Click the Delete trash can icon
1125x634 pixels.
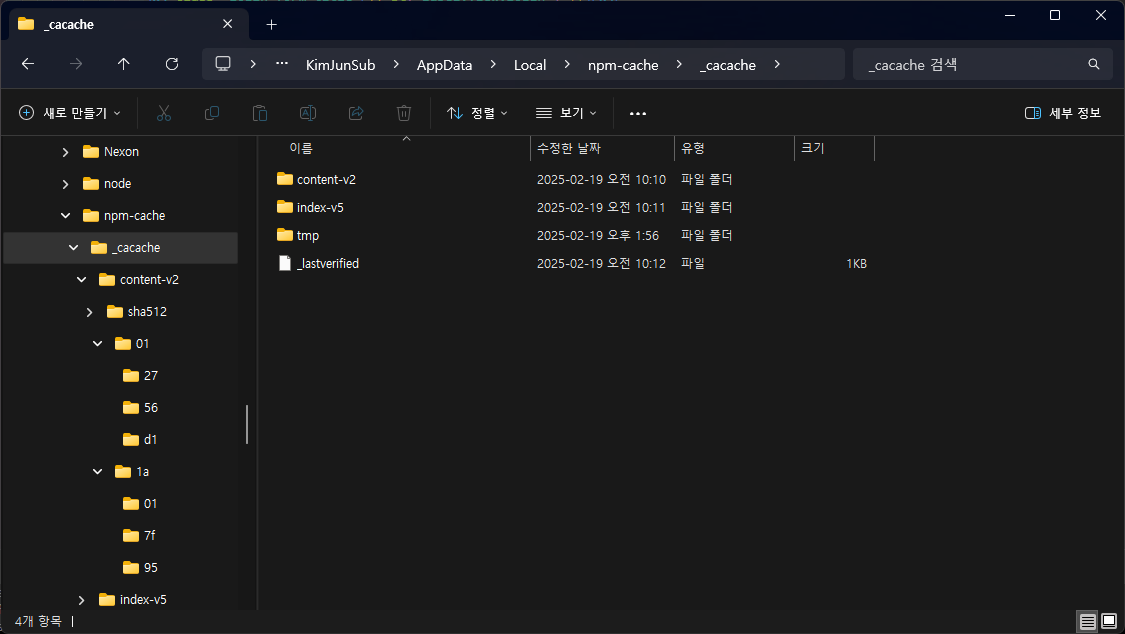[x=404, y=113]
